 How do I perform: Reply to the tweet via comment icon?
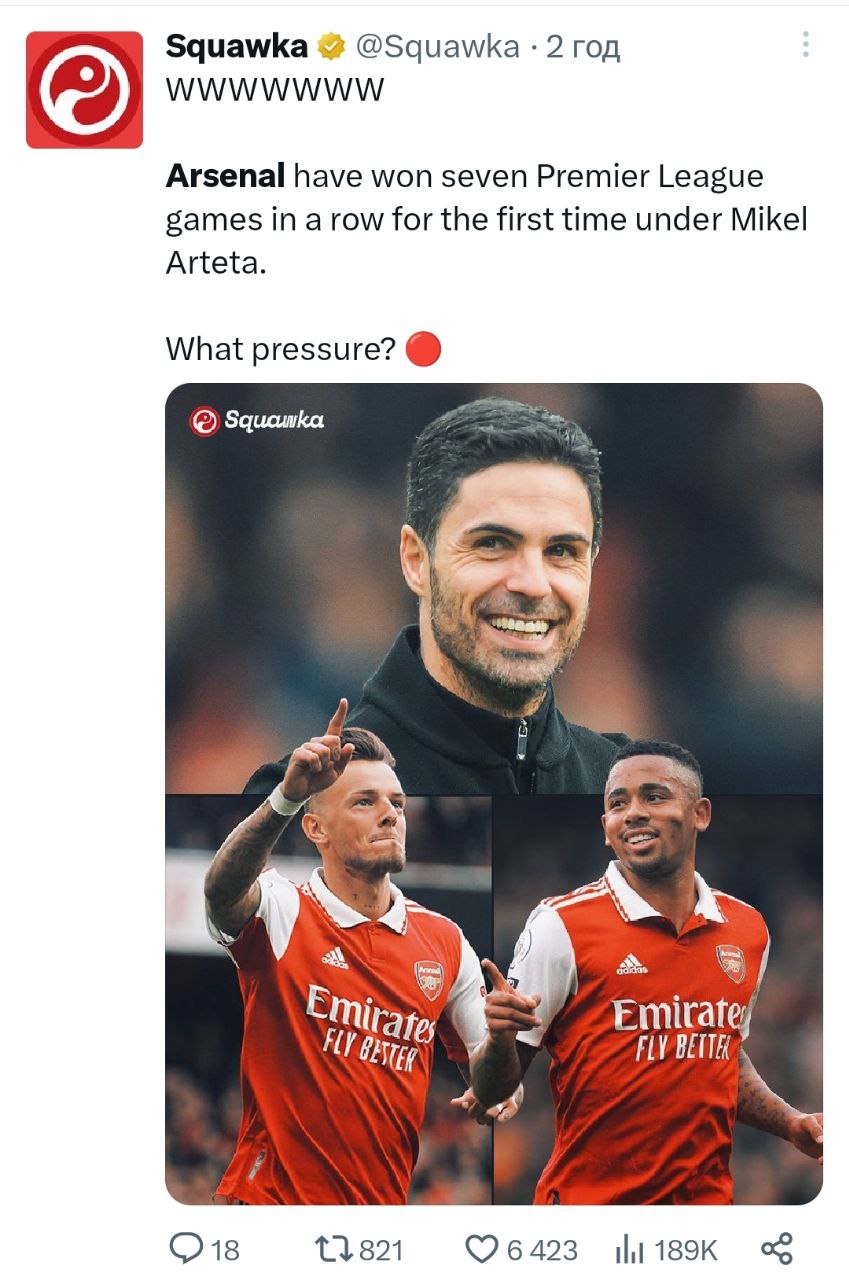(188, 1247)
